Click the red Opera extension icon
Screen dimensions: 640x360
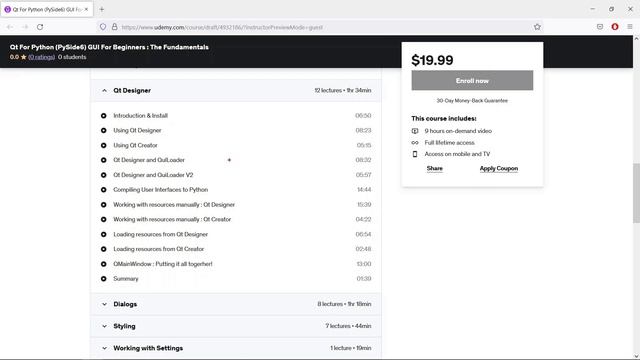click(615, 27)
